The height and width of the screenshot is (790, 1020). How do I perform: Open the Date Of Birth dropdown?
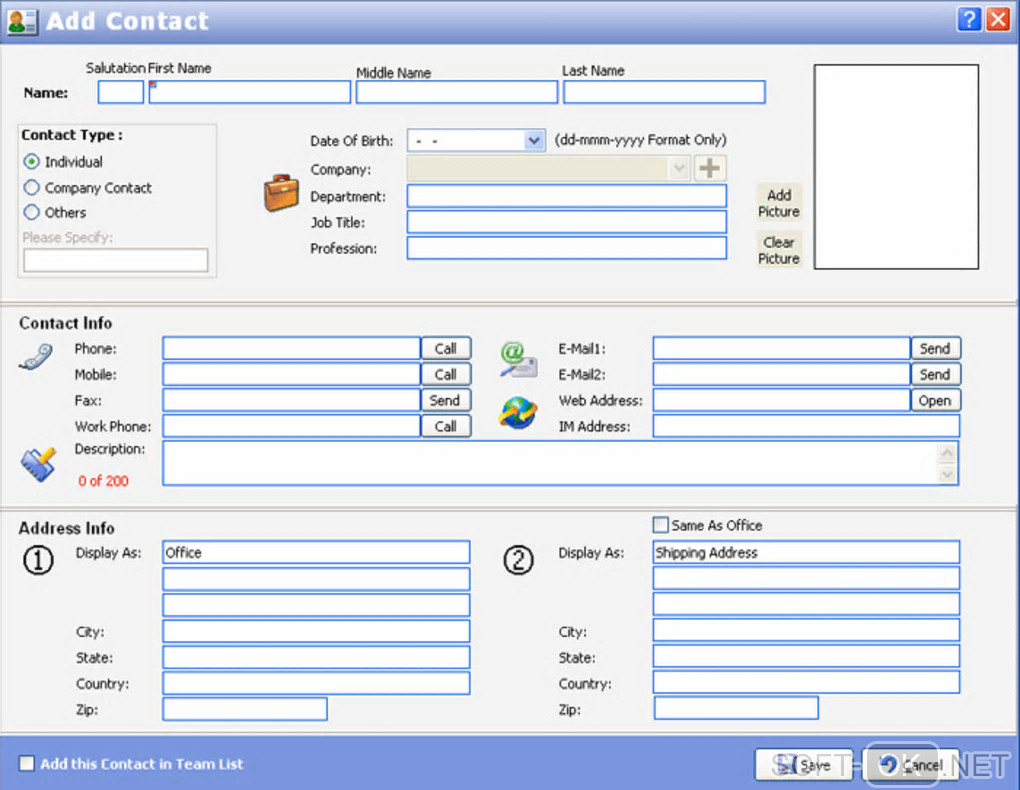pyautogui.click(x=534, y=141)
